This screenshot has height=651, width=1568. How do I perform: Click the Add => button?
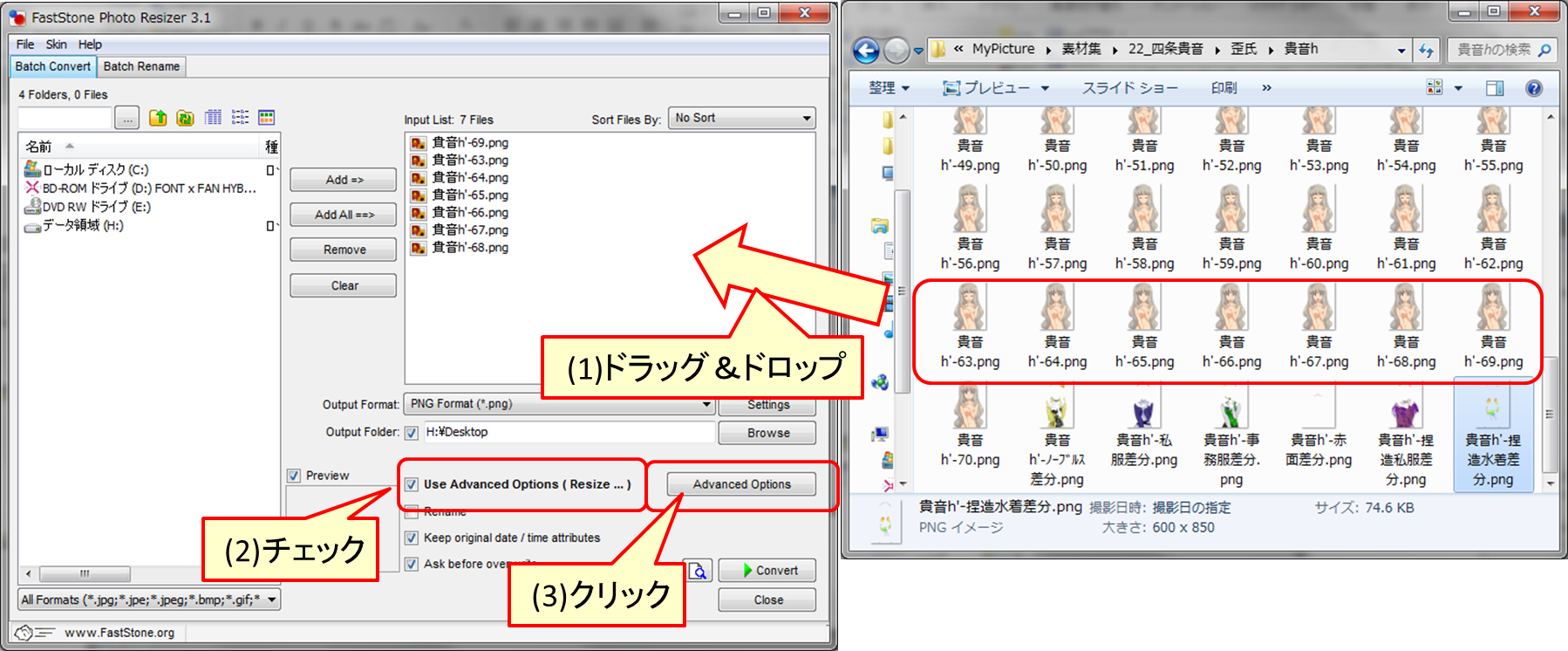[x=344, y=180]
